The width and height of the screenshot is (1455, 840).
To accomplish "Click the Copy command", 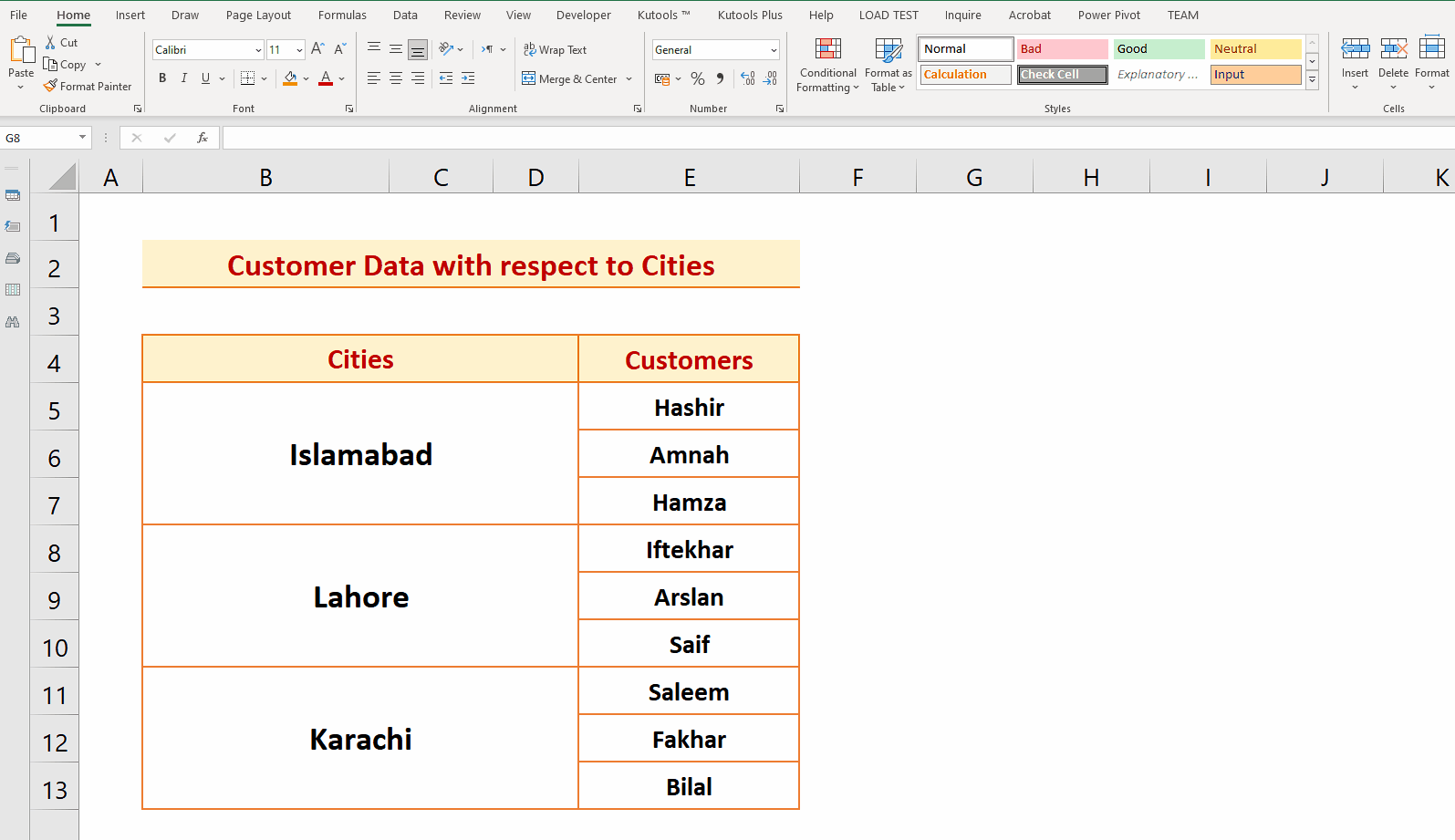I will point(65,65).
